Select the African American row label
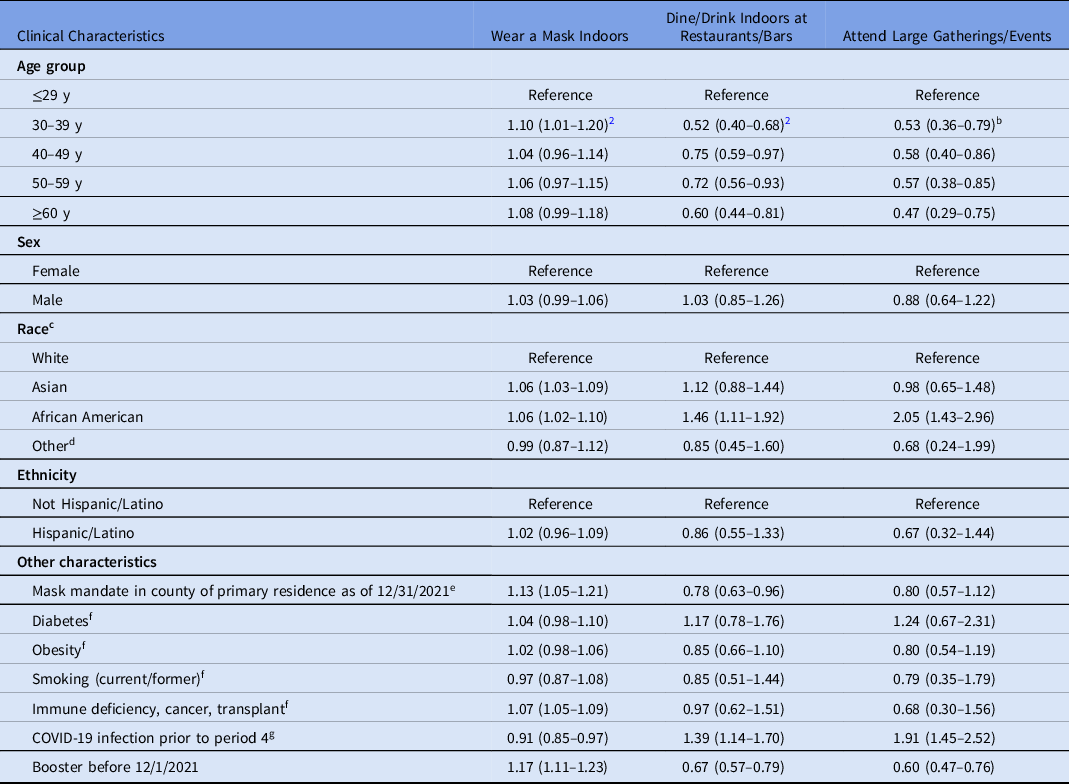The height and width of the screenshot is (784, 1069). coord(86,416)
